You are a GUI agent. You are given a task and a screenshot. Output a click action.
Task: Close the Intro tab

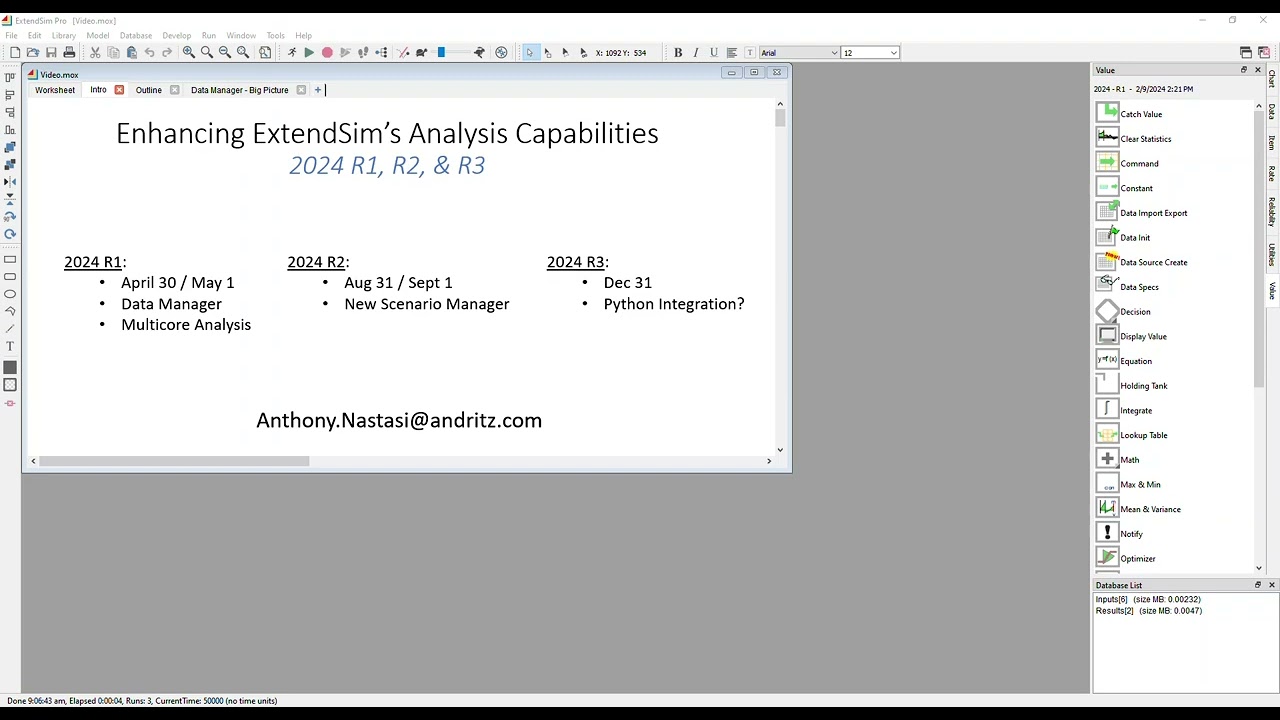tap(119, 90)
